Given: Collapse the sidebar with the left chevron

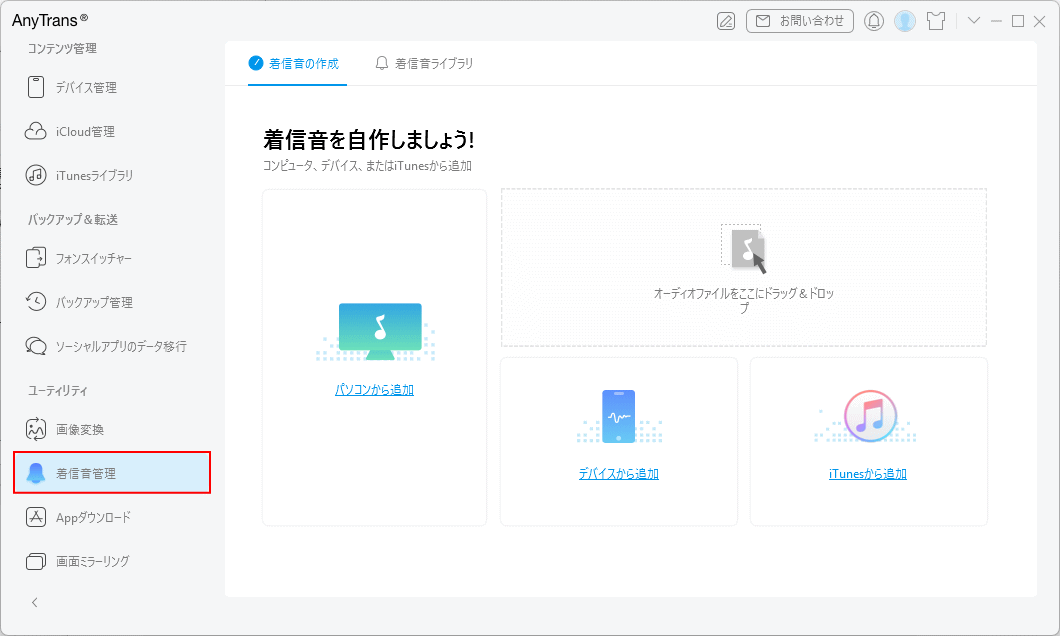Looking at the screenshot, I should [34, 603].
